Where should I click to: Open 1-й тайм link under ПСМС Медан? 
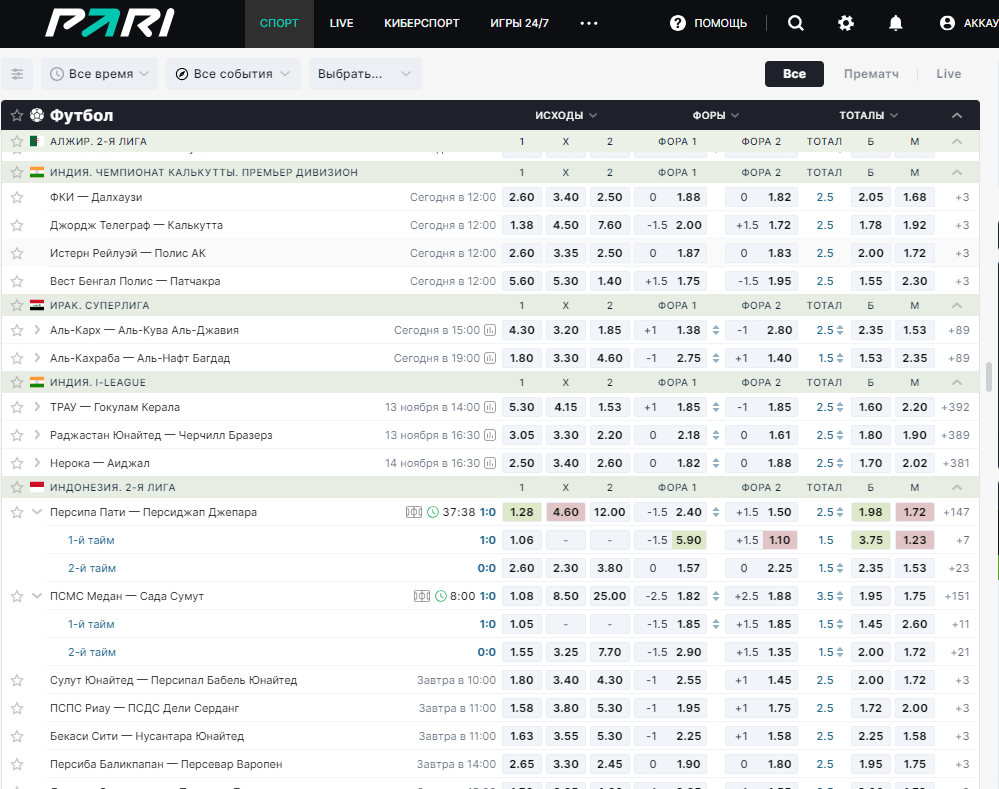[x=91, y=624]
